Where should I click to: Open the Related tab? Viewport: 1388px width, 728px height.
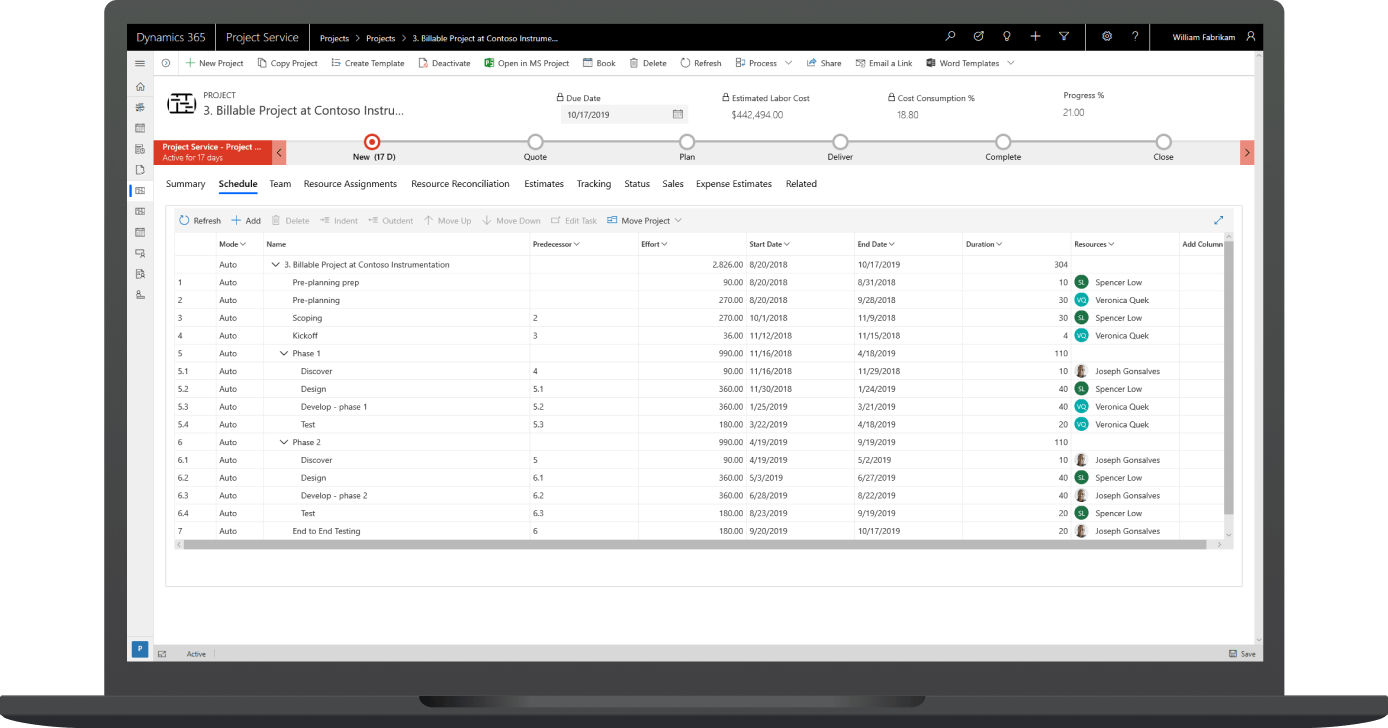click(801, 184)
